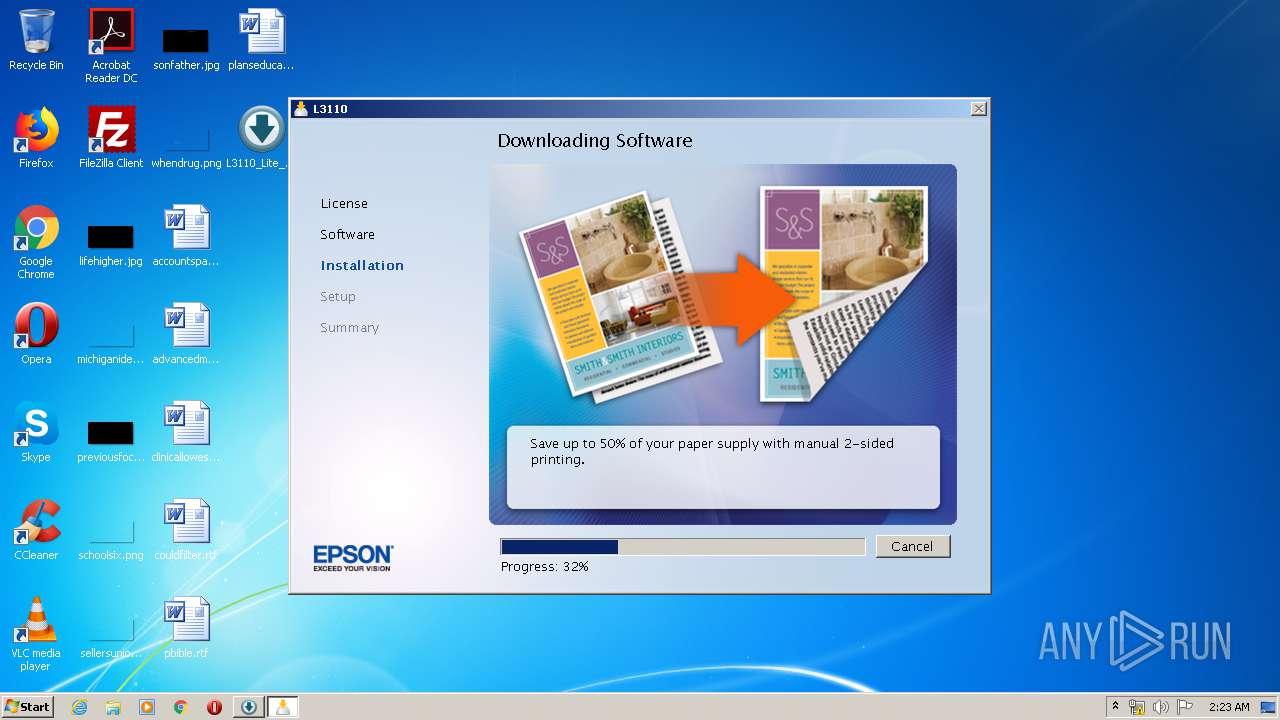Select the pbible.rtf document icon
1280x720 pixels.
186,628
